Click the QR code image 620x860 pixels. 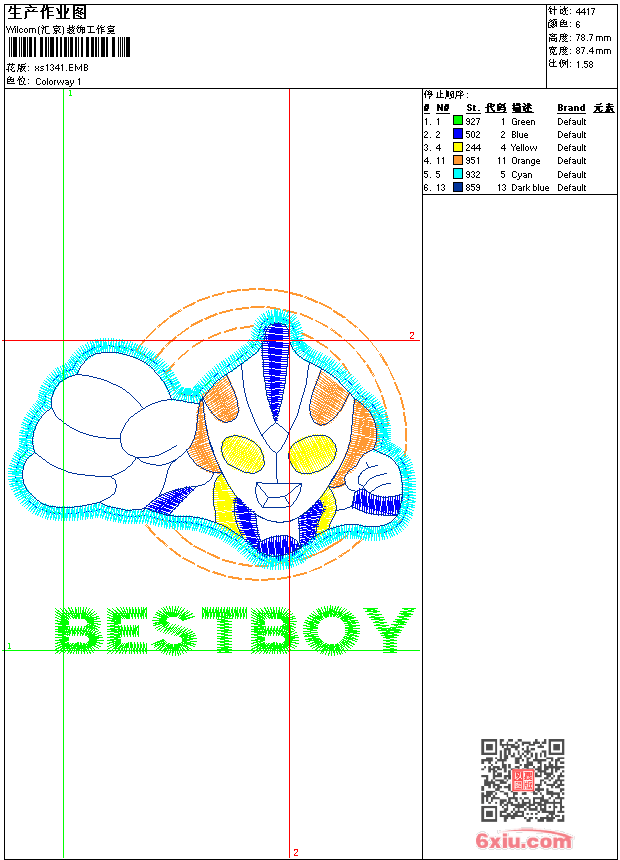point(522,779)
